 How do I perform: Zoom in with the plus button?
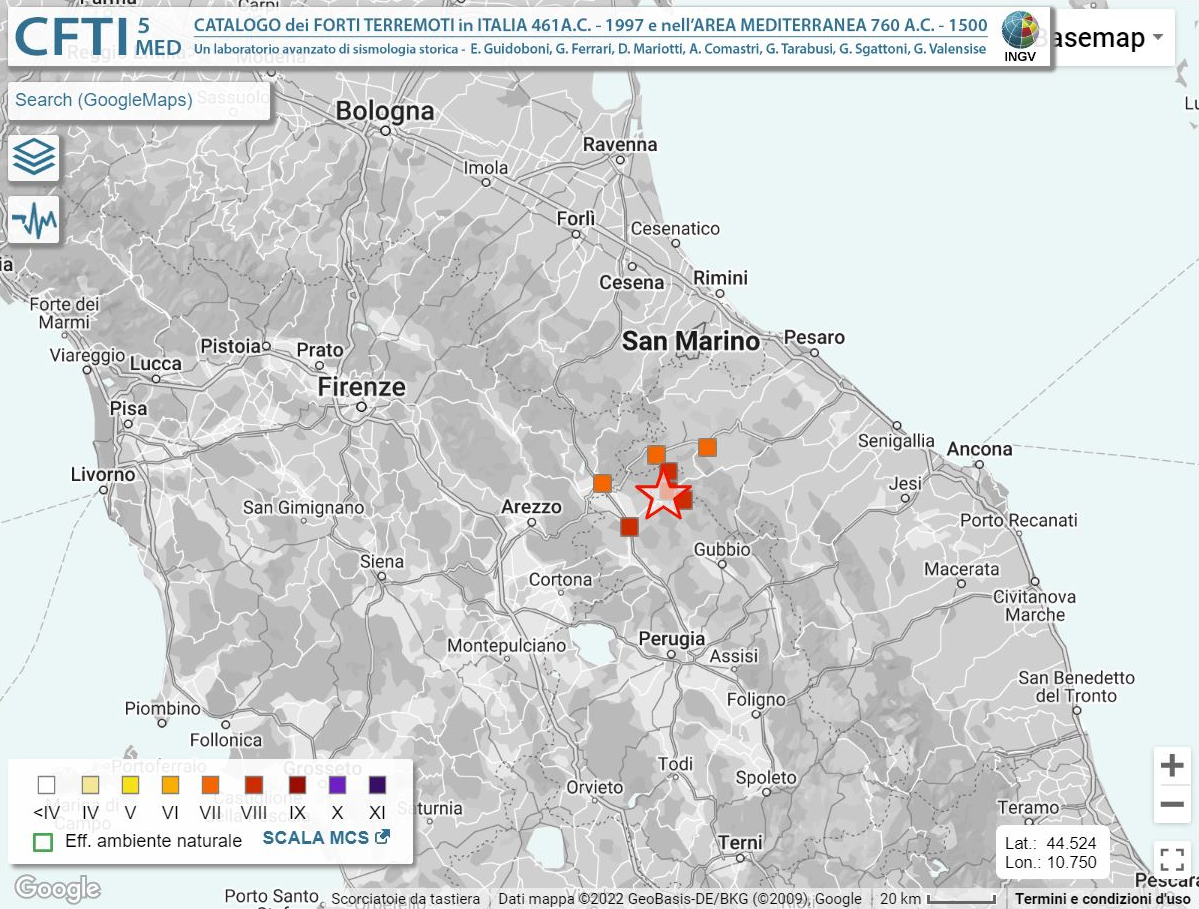1172,767
